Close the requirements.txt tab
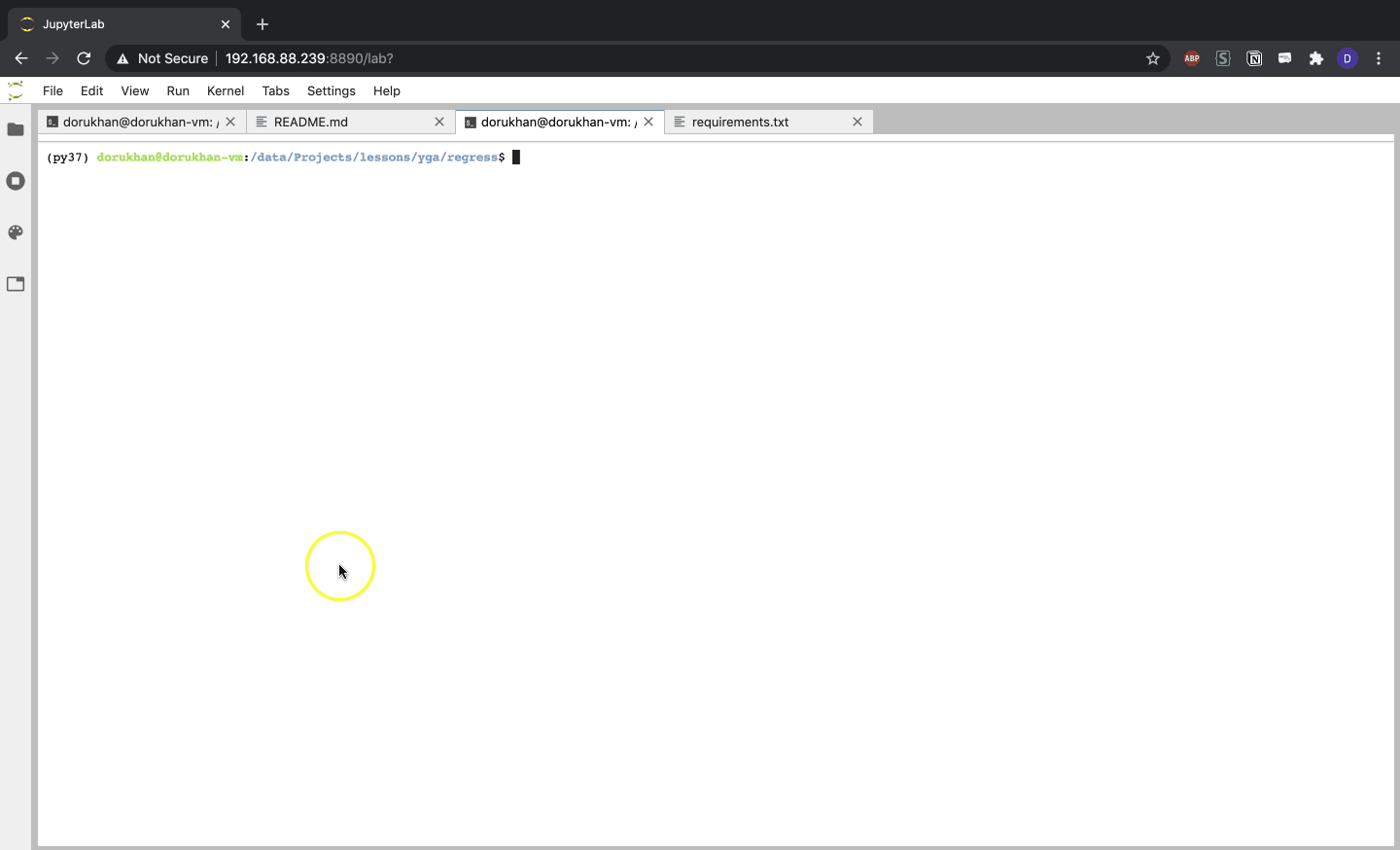Screen dimensions: 1400x850 857,122
